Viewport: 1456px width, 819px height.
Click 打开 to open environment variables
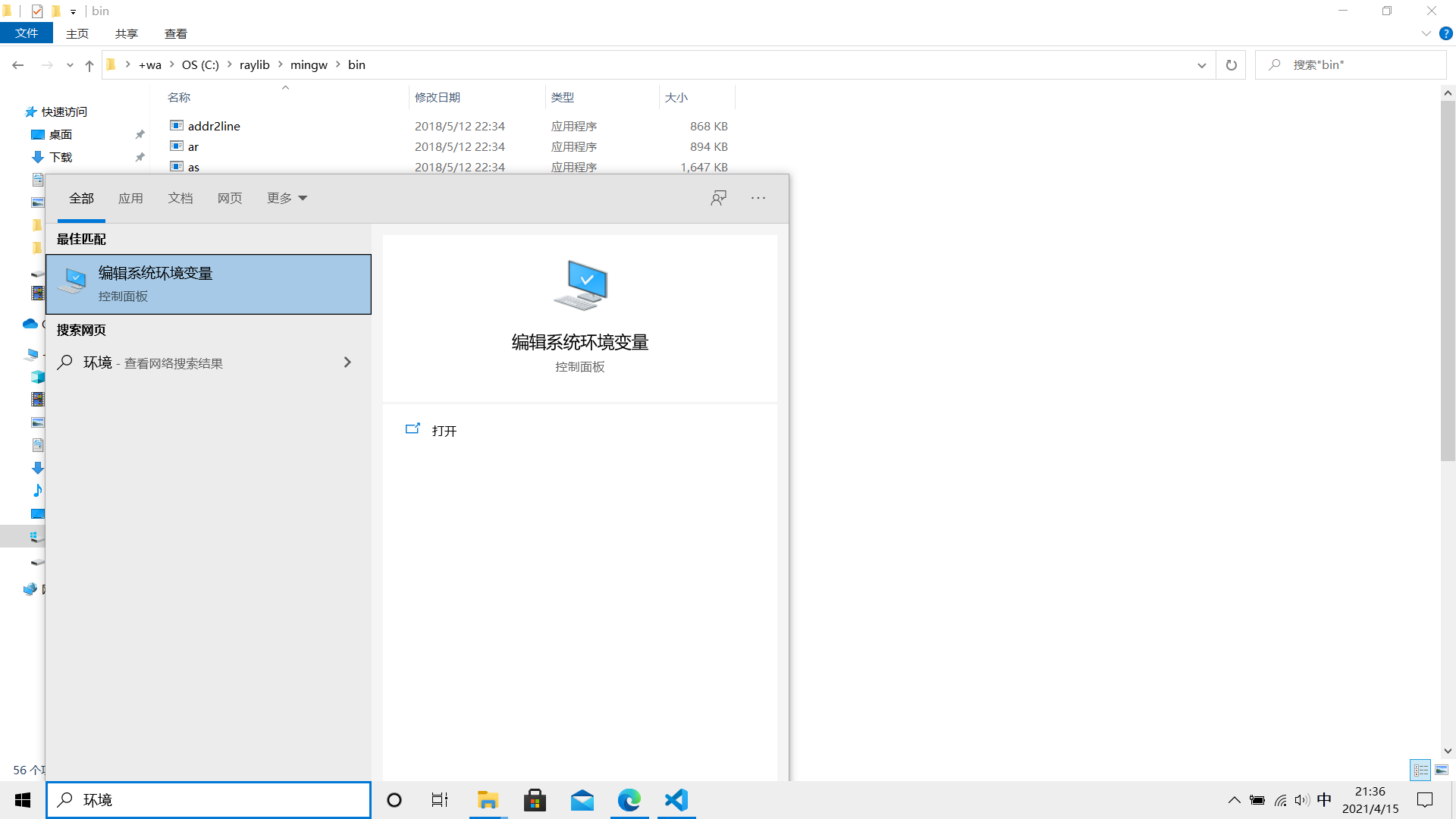coord(444,431)
